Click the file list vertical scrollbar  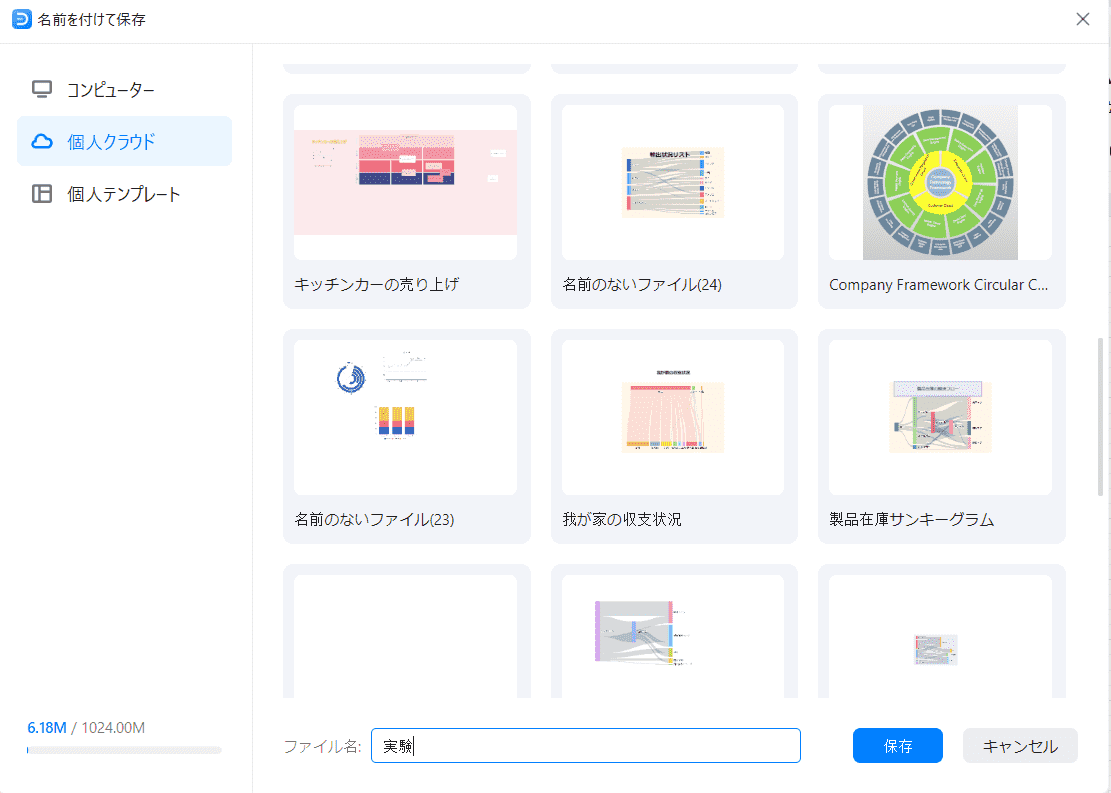tap(1101, 415)
